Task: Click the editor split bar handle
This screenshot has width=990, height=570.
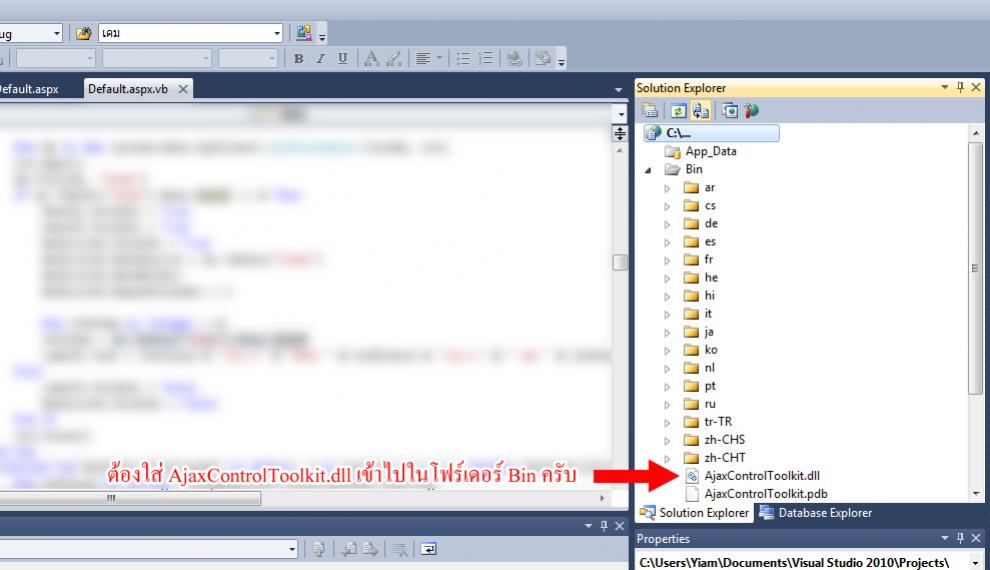Action: point(620,133)
